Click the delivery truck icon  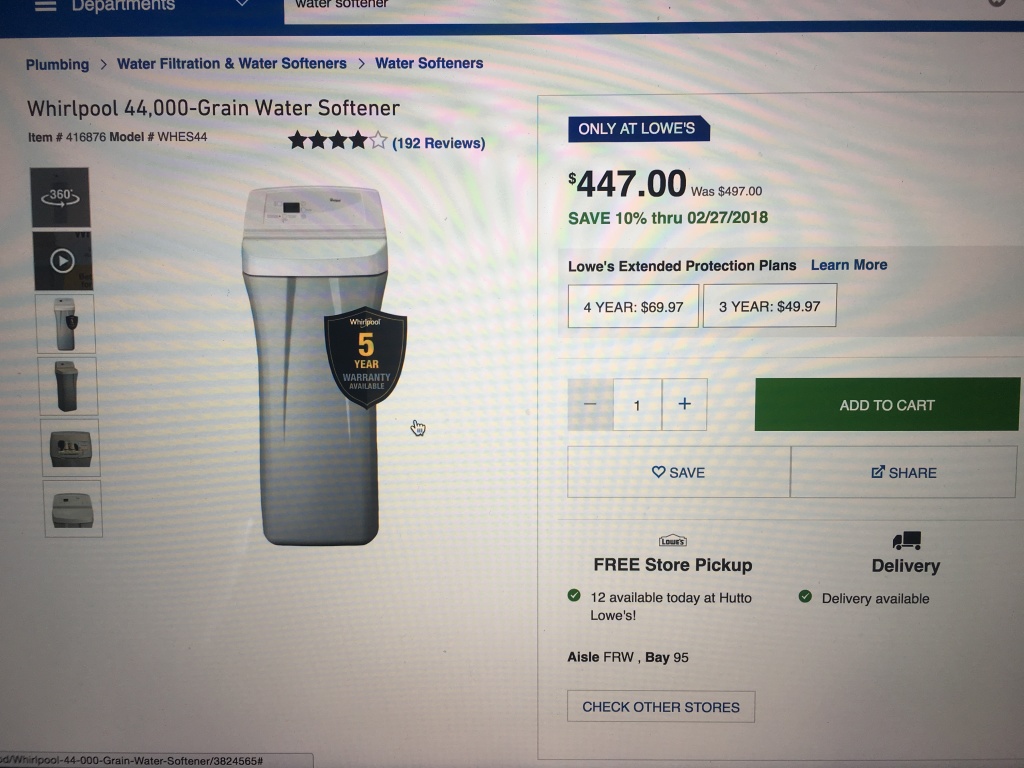pyautogui.click(x=906, y=540)
